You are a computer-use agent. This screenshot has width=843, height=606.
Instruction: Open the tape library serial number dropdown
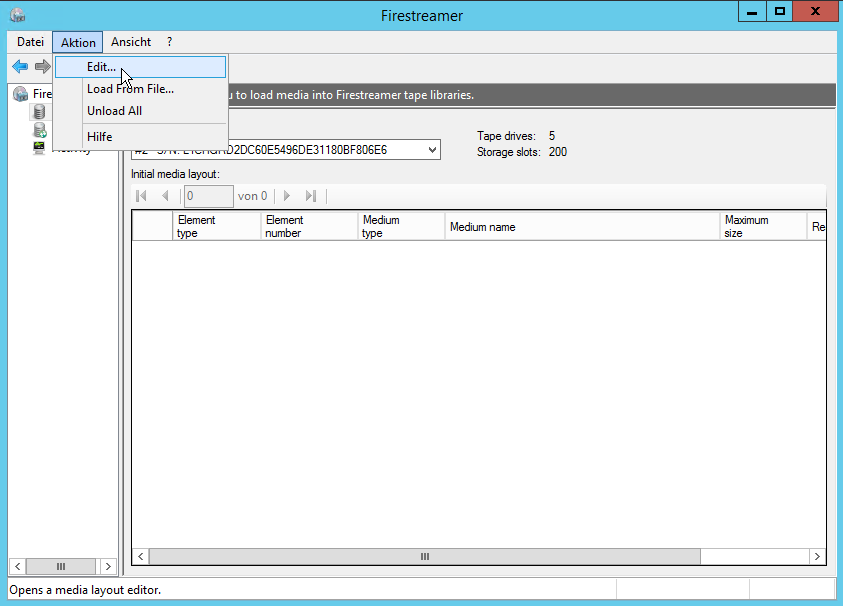click(432, 150)
